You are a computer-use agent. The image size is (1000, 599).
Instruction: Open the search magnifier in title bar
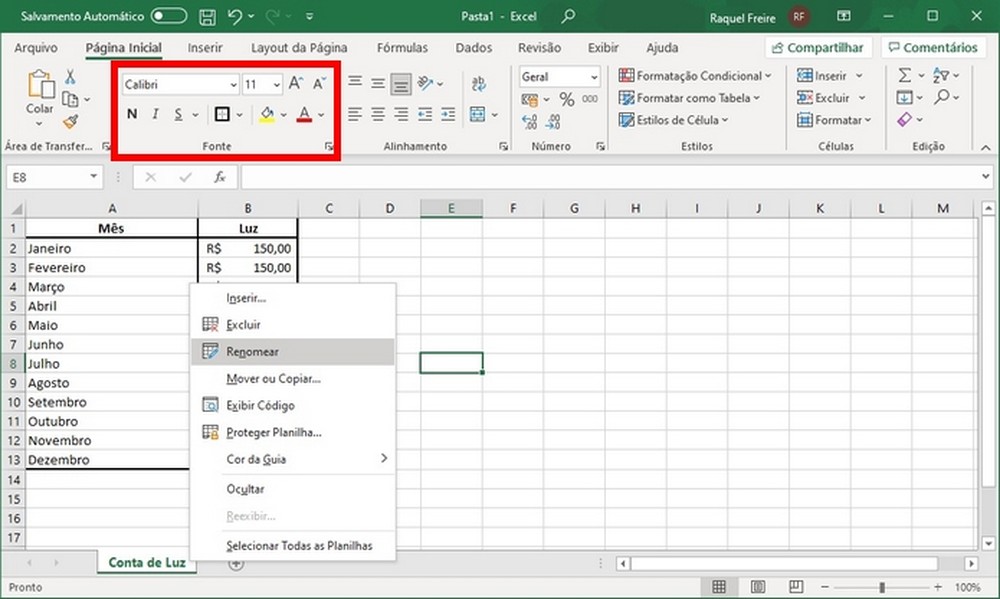568,16
